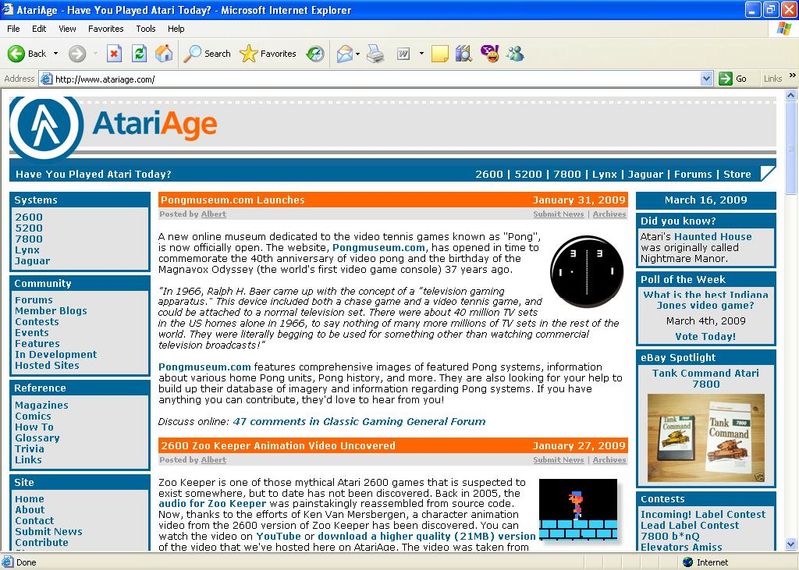Open the Haunted House link
The image size is (799, 570).
(x=713, y=237)
